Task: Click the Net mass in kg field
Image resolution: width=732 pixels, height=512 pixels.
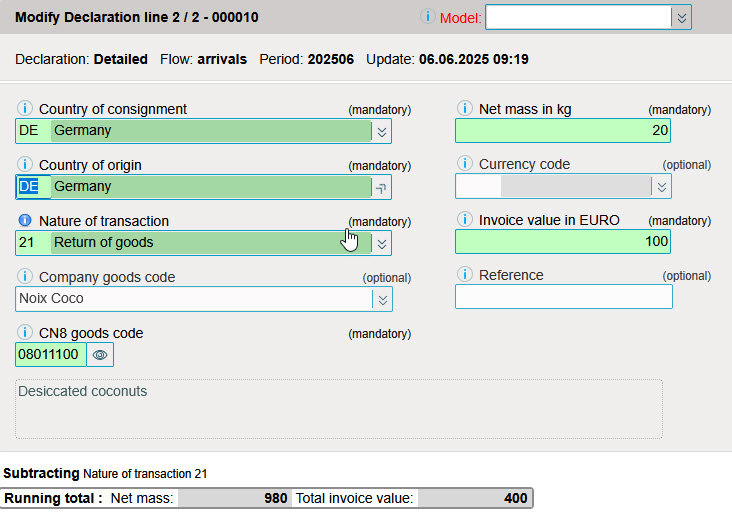Action: click(562, 131)
